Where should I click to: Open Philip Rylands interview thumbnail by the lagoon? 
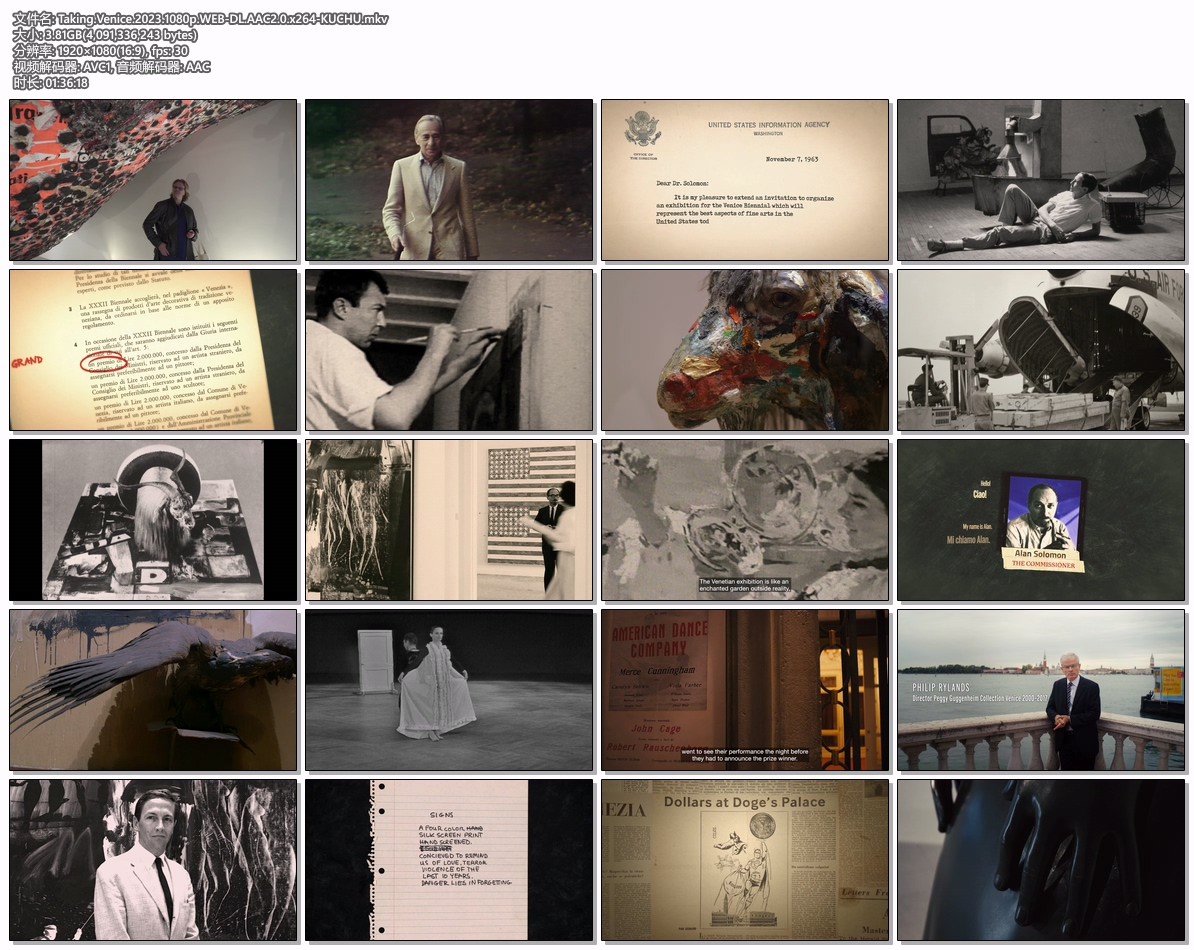pos(1041,690)
